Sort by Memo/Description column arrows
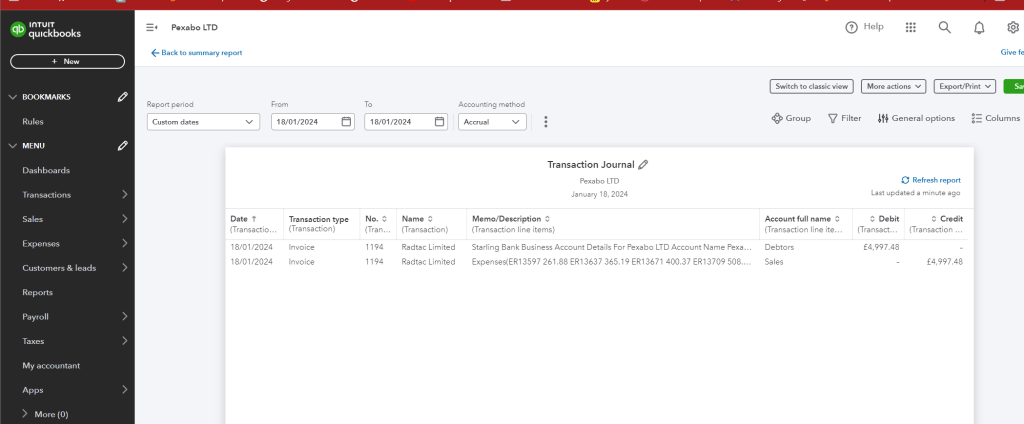This screenshot has height=424, width=1024. click(547, 219)
